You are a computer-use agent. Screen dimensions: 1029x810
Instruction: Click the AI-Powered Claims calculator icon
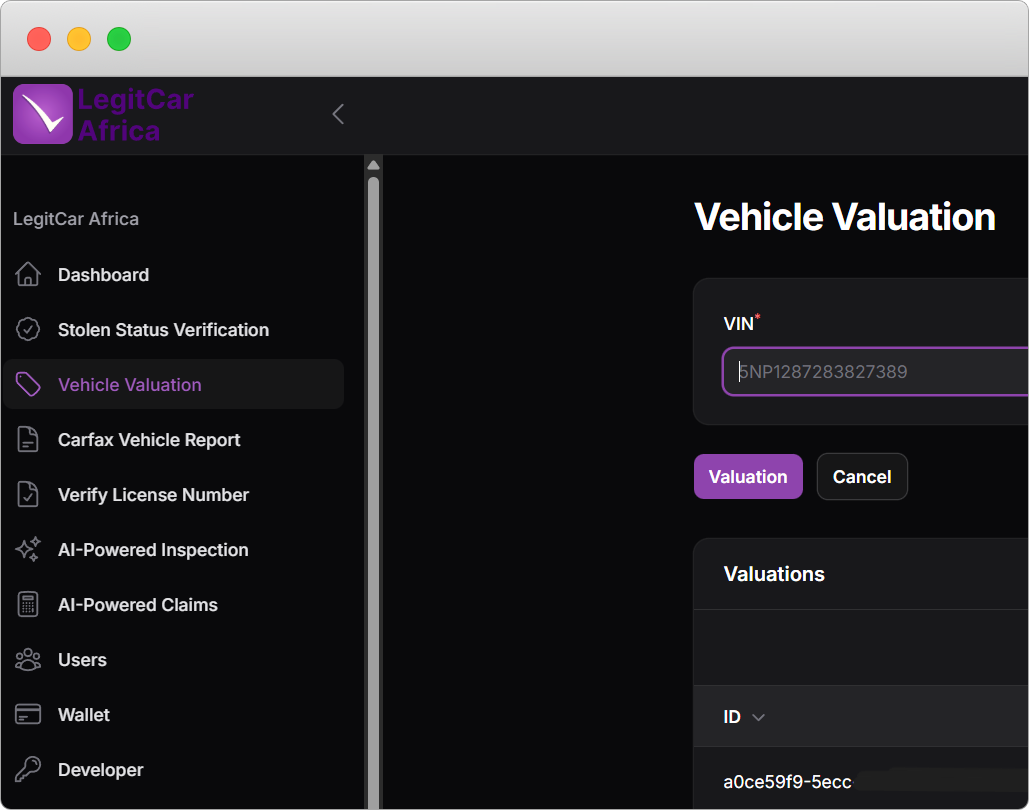click(x=28, y=605)
